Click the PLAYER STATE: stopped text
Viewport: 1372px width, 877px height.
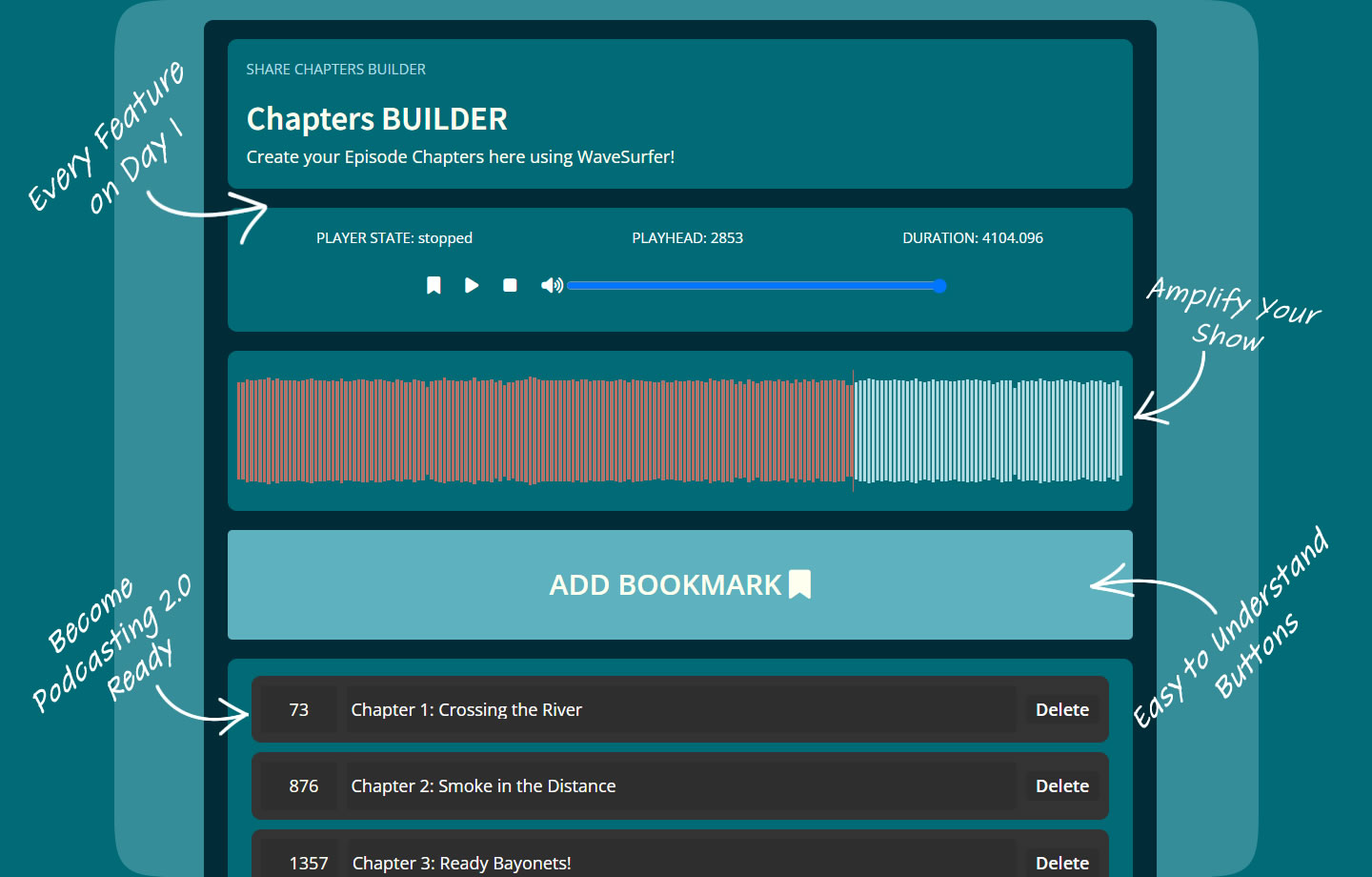click(x=394, y=238)
